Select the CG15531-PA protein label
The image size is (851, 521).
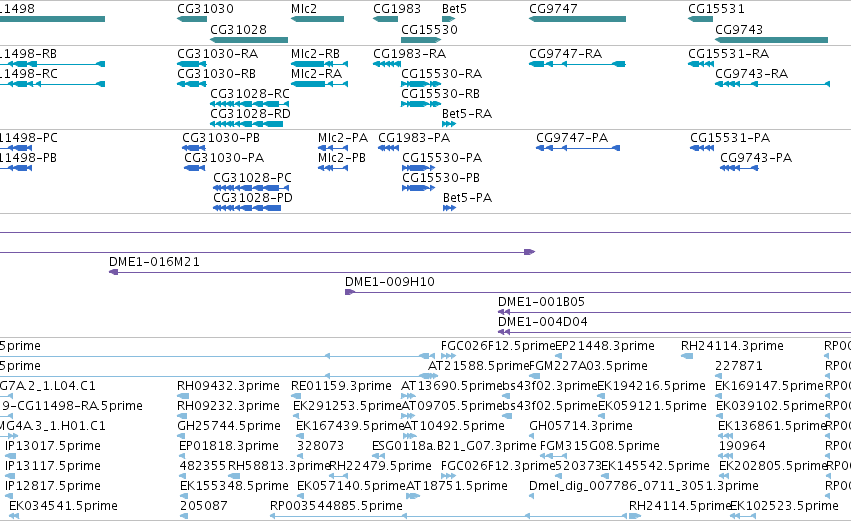coord(731,137)
